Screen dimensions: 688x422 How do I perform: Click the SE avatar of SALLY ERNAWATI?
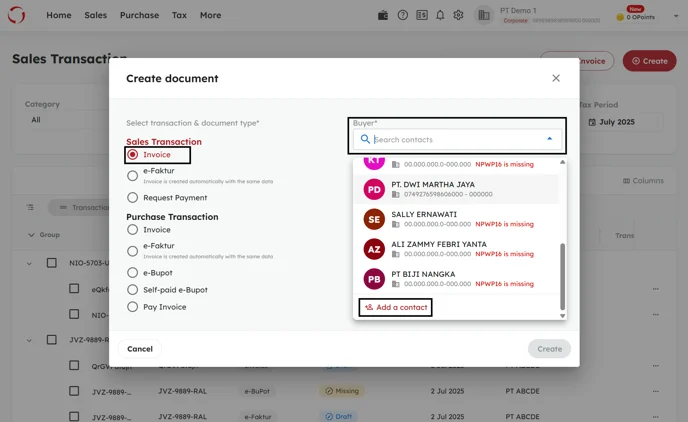(x=374, y=219)
